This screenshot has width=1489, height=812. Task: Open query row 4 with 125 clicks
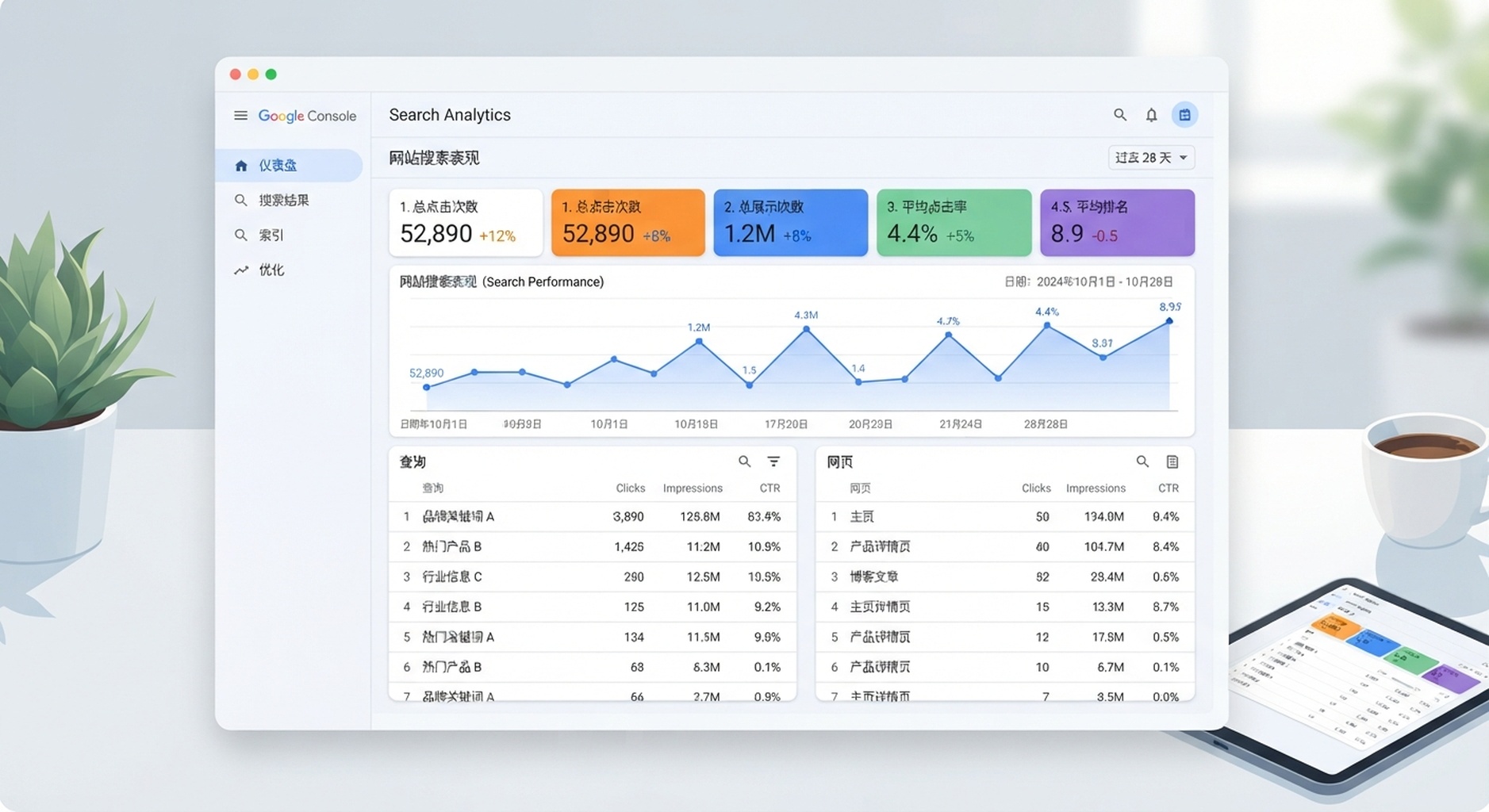[592, 607]
